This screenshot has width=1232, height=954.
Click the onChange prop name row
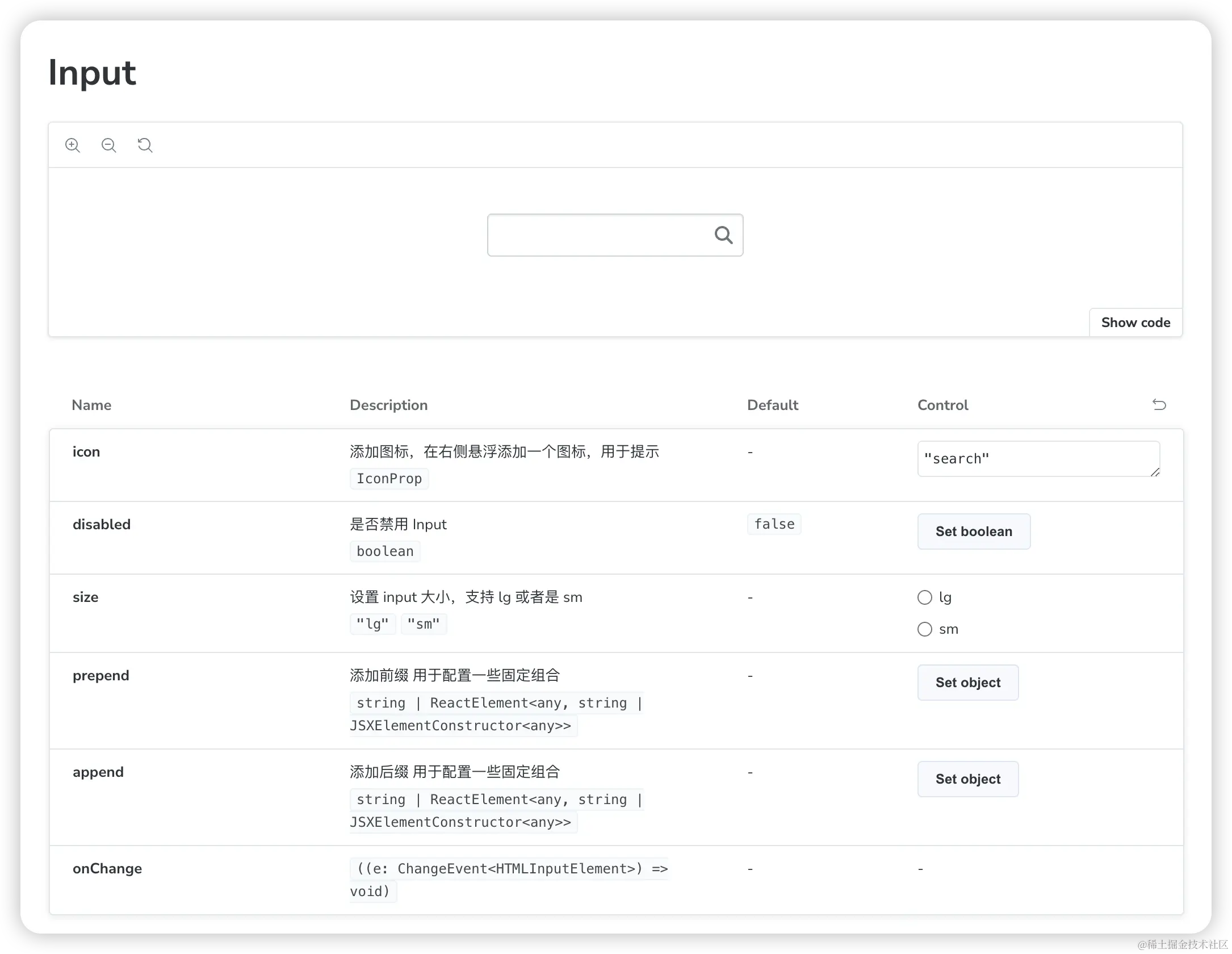coord(107,868)
